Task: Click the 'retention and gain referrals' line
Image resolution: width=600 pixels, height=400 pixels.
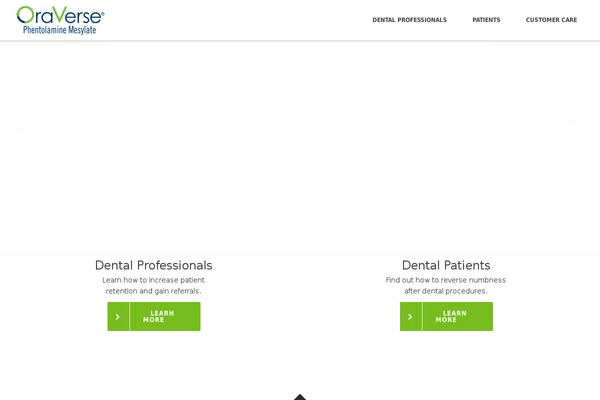Action: [x=153, y=291]
